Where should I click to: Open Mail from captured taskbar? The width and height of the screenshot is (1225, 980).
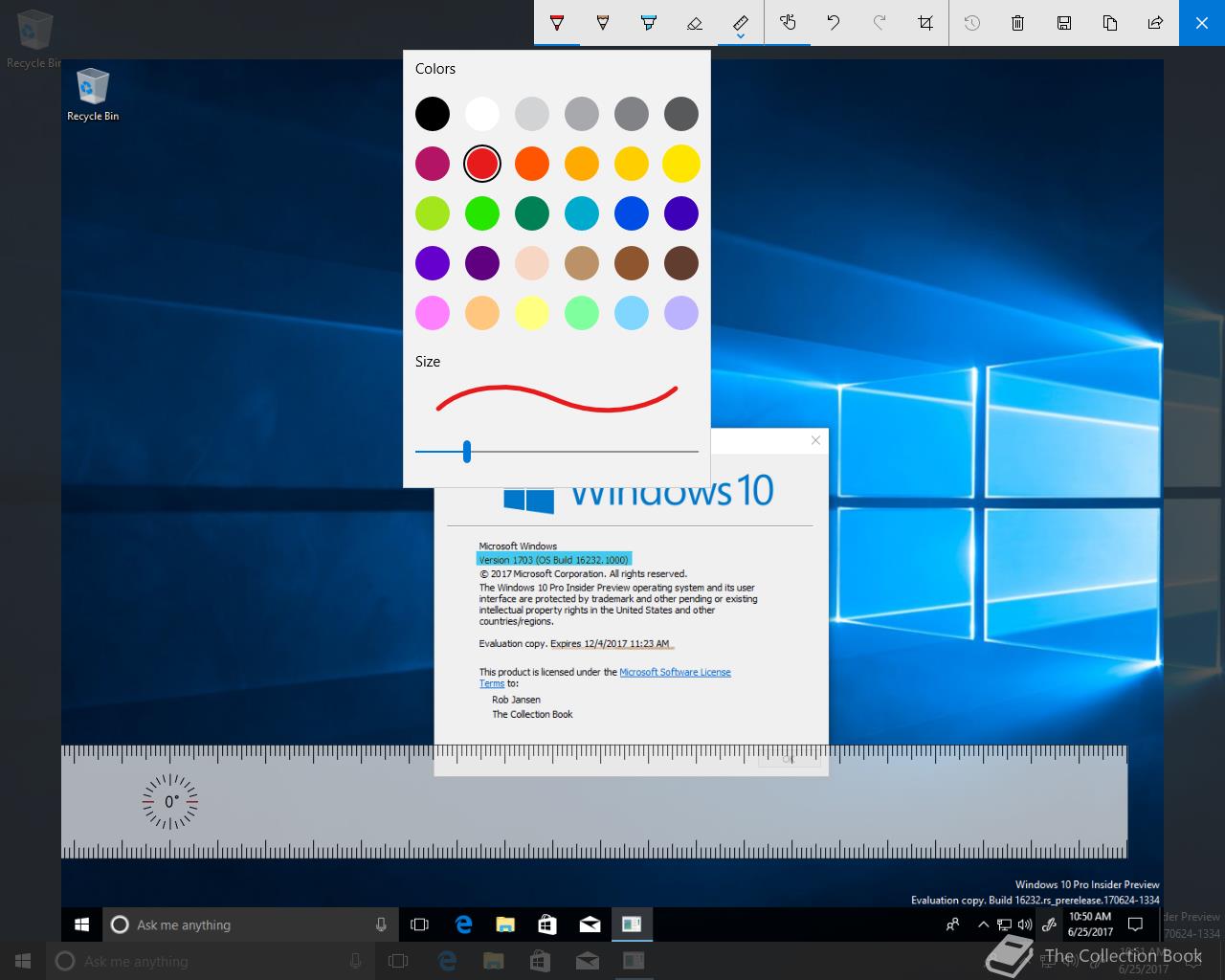tap(590, 924)
